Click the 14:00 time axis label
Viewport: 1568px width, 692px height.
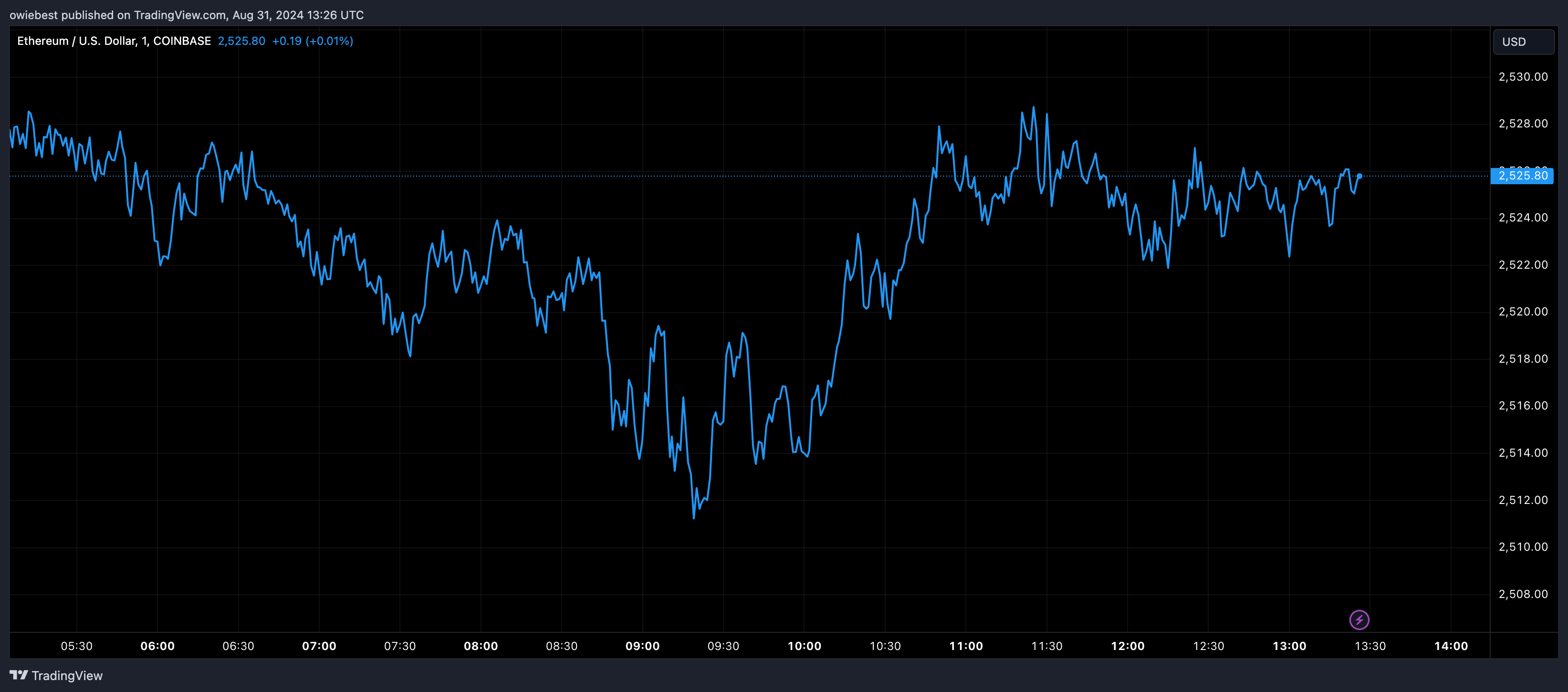point(1451,646)
